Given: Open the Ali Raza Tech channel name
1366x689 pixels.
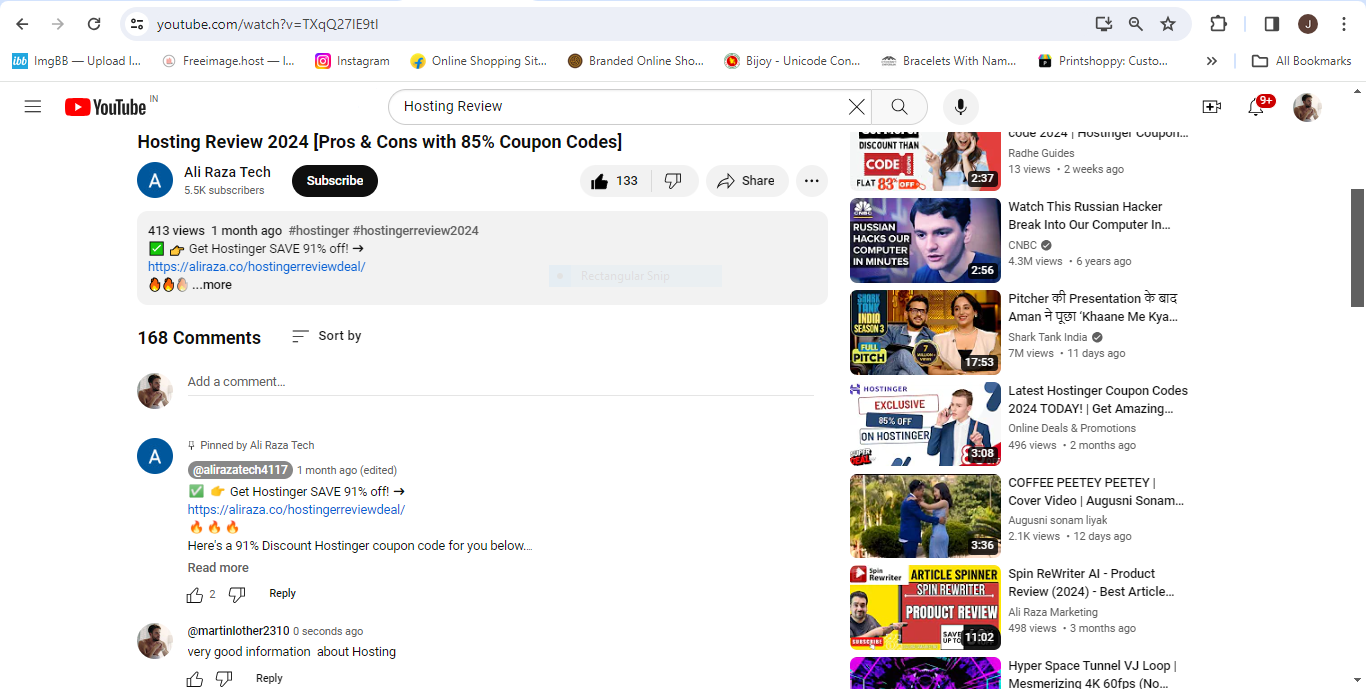Looking at the screenshot, I should [227, 172].
